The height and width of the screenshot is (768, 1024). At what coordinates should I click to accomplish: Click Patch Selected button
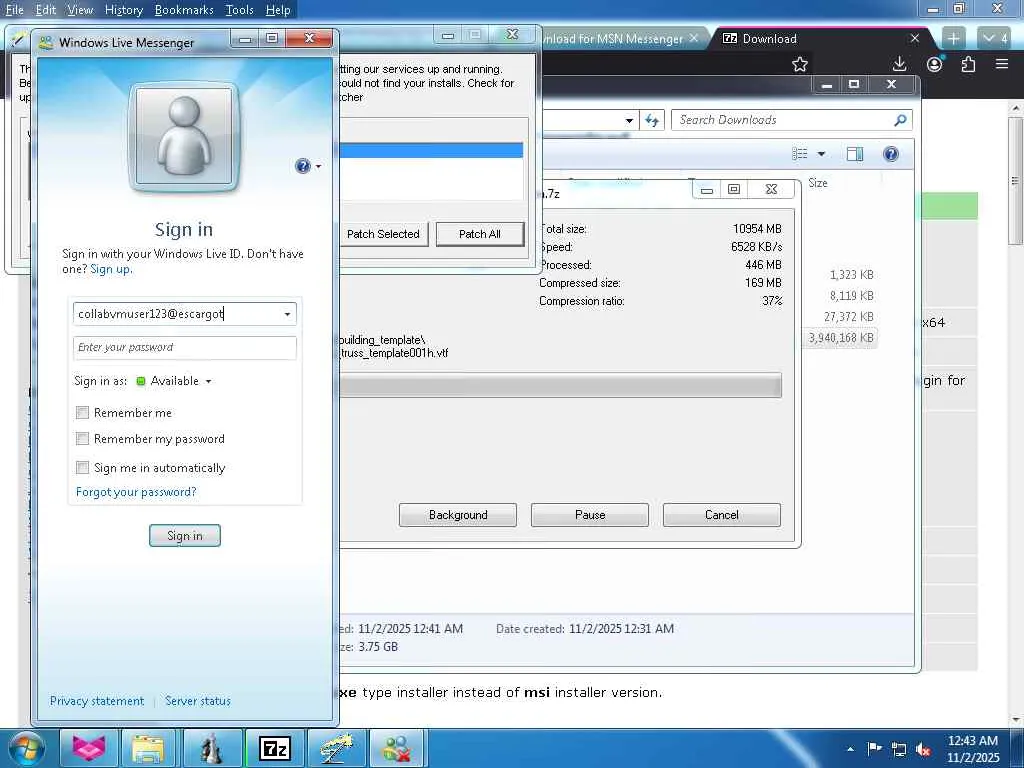[383, 234]
